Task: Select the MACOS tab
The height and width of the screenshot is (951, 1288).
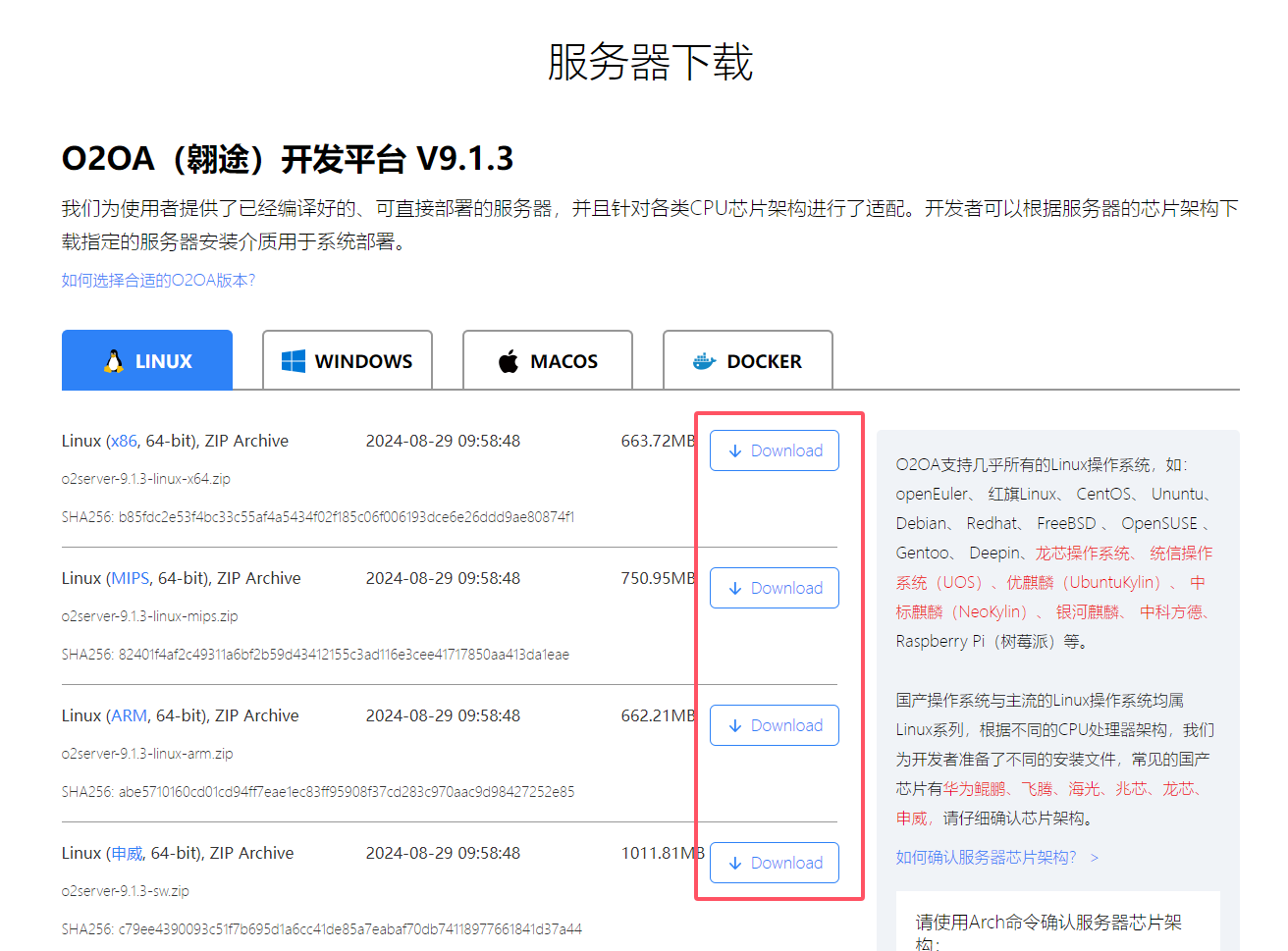Action: [x=548, y=360]
